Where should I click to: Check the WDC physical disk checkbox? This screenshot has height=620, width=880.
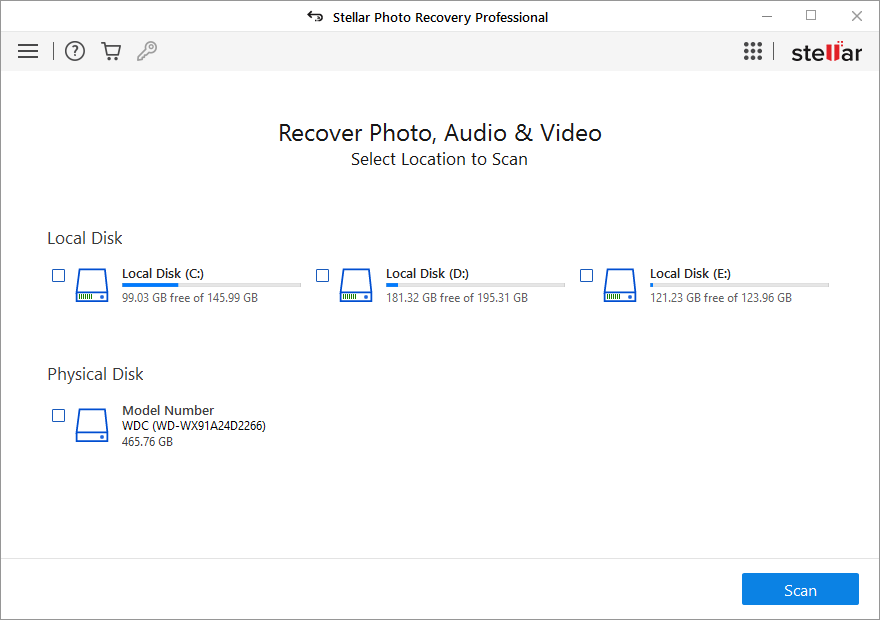pyautogui.click(x=58, y=415)
